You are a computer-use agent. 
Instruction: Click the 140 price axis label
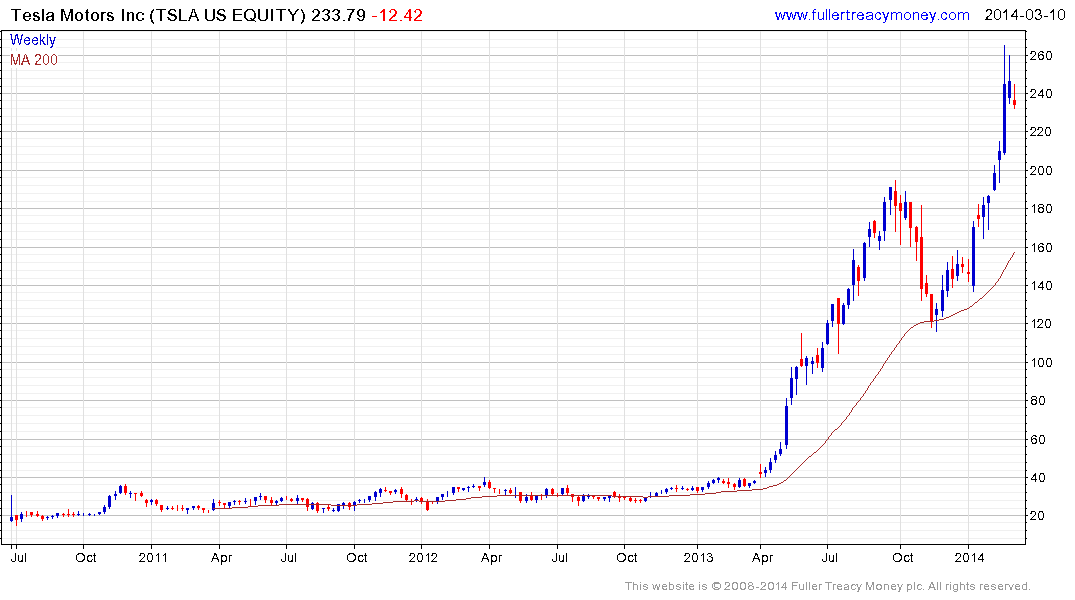point(1041,286)
